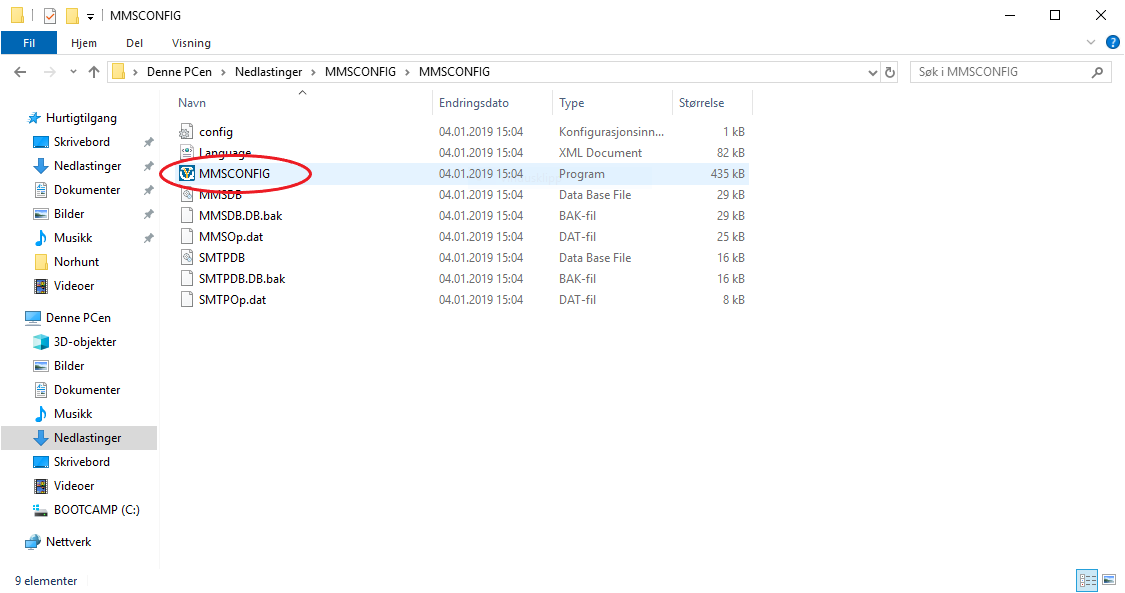Open the Visning ribbon tab

tap(191, 43)
